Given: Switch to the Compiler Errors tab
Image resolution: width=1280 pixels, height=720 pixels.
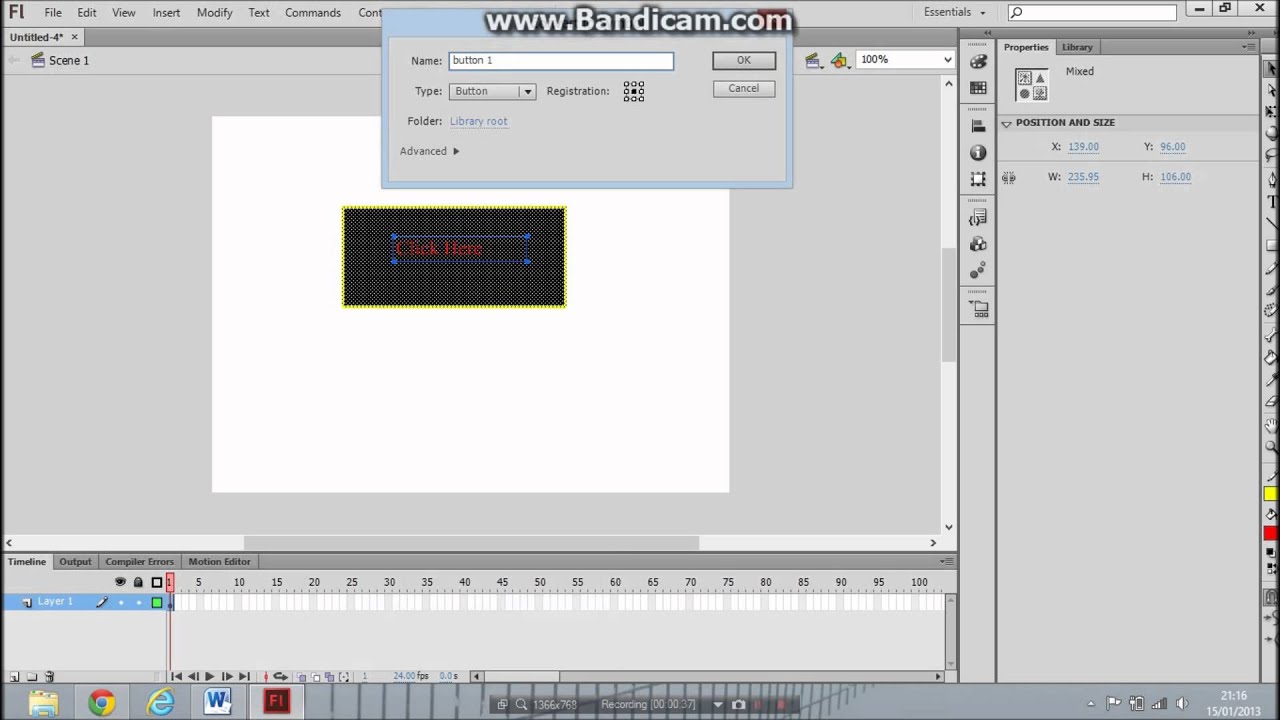Looking at the screenshot, I should (139, 562).
